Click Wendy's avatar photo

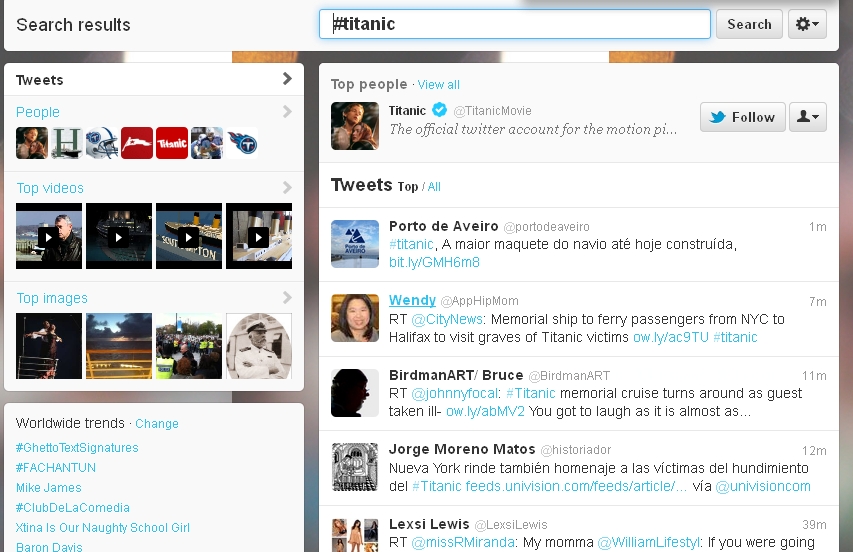click(355, 318)
